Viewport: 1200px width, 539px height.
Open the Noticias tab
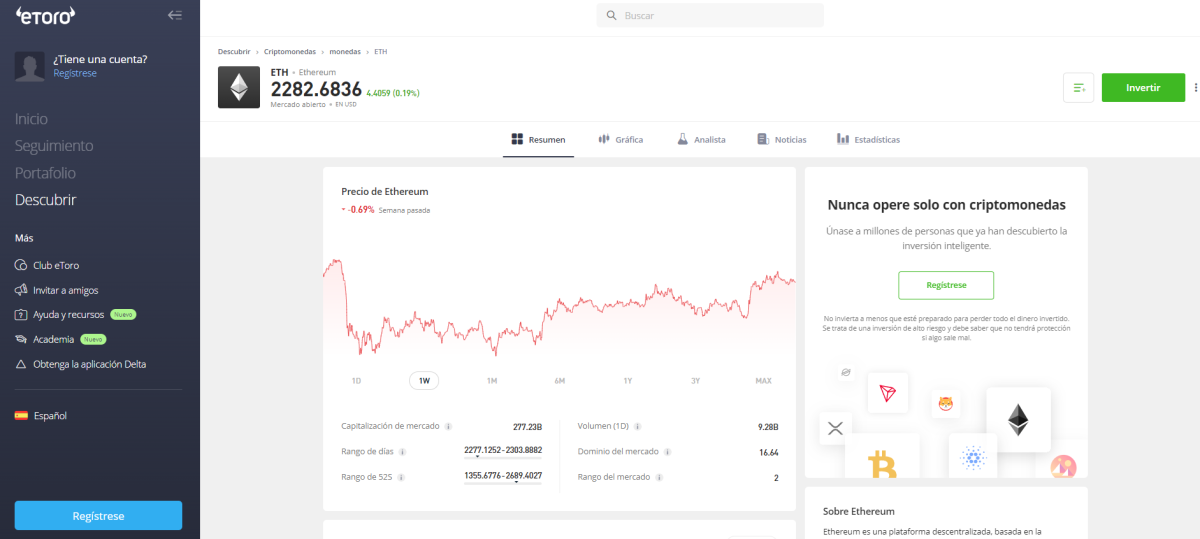coord(782,140)
